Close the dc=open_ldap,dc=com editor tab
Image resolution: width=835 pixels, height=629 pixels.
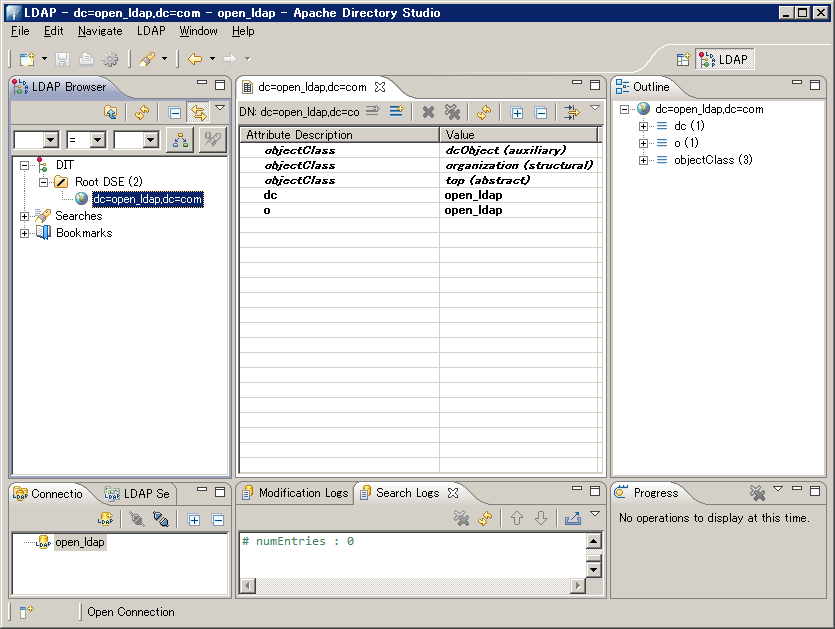pyautogui.click(x=380, y=87)
